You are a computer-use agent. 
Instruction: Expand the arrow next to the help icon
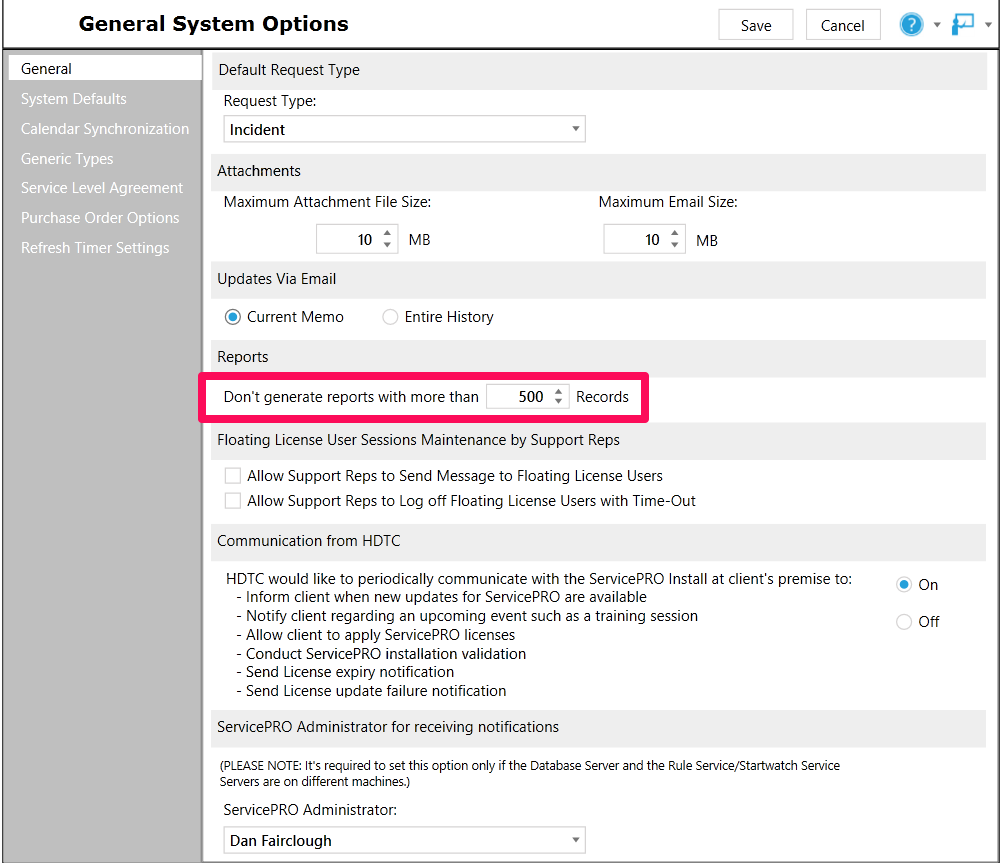937,25
